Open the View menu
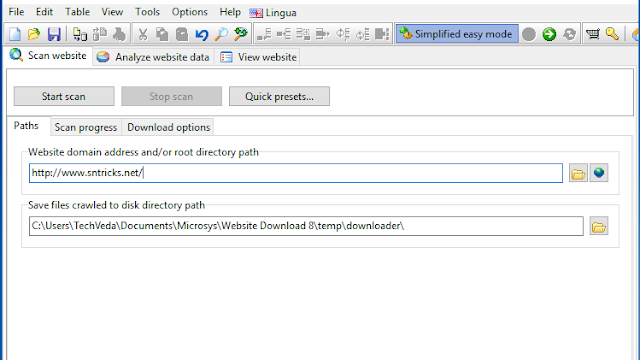This screenshot has height=360, width=640. pyautogui.click(x=112, y=12)
